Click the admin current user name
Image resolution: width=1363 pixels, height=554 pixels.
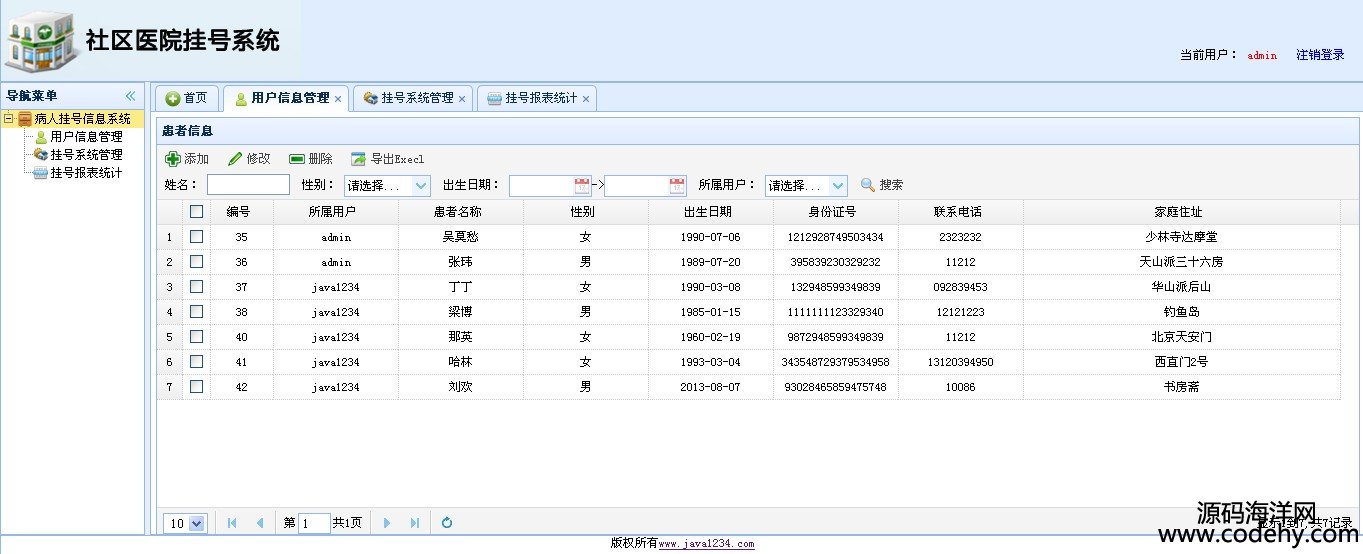(1262, 56)
